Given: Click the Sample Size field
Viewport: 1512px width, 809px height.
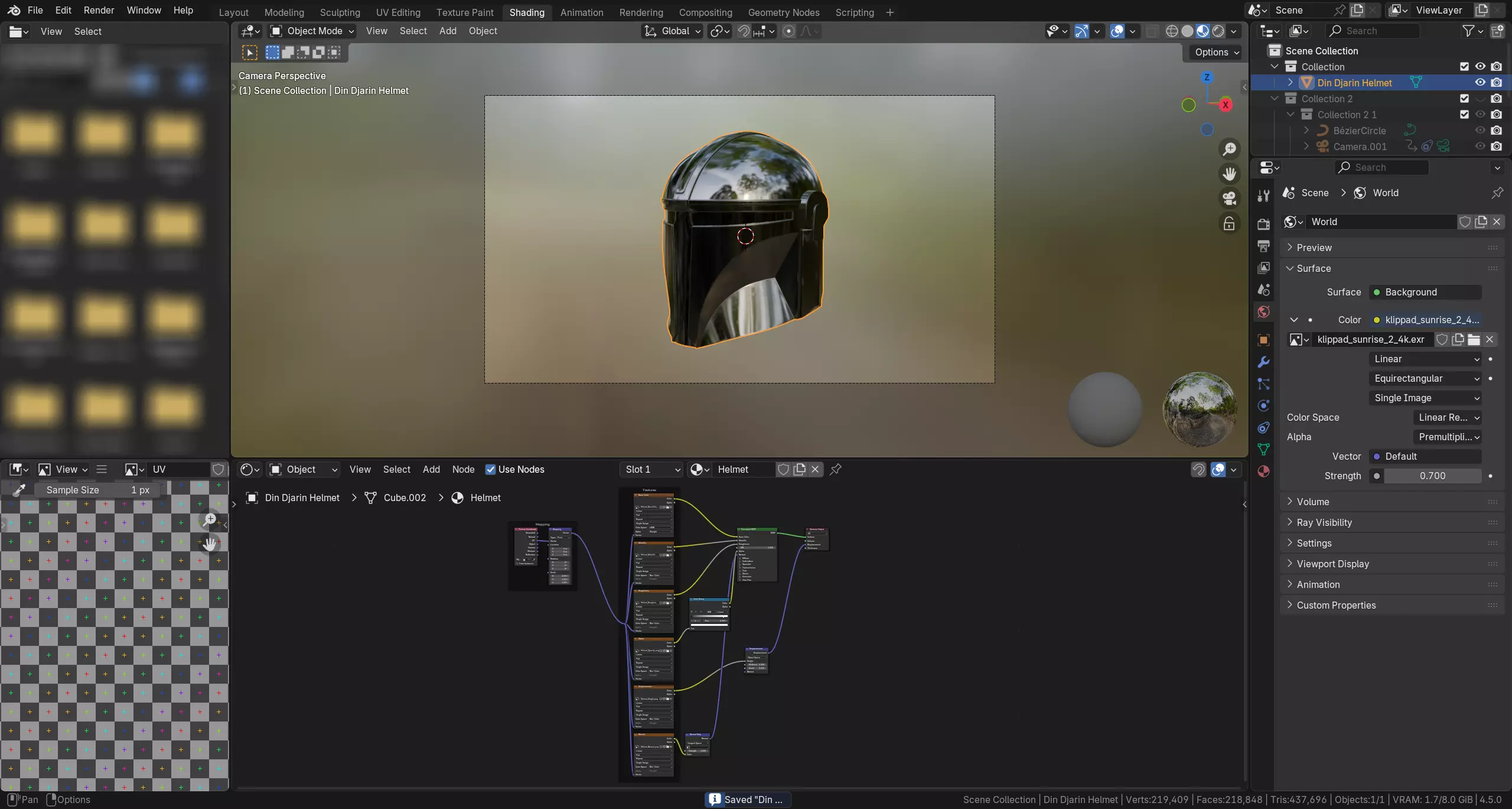Looking at the screenshot, I should pos(97,490).
